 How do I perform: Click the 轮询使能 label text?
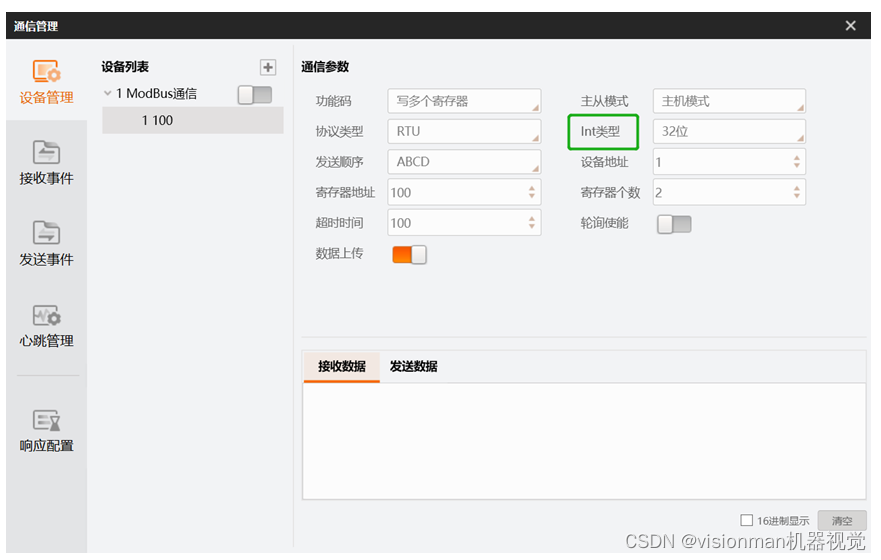tap(605, 223)
